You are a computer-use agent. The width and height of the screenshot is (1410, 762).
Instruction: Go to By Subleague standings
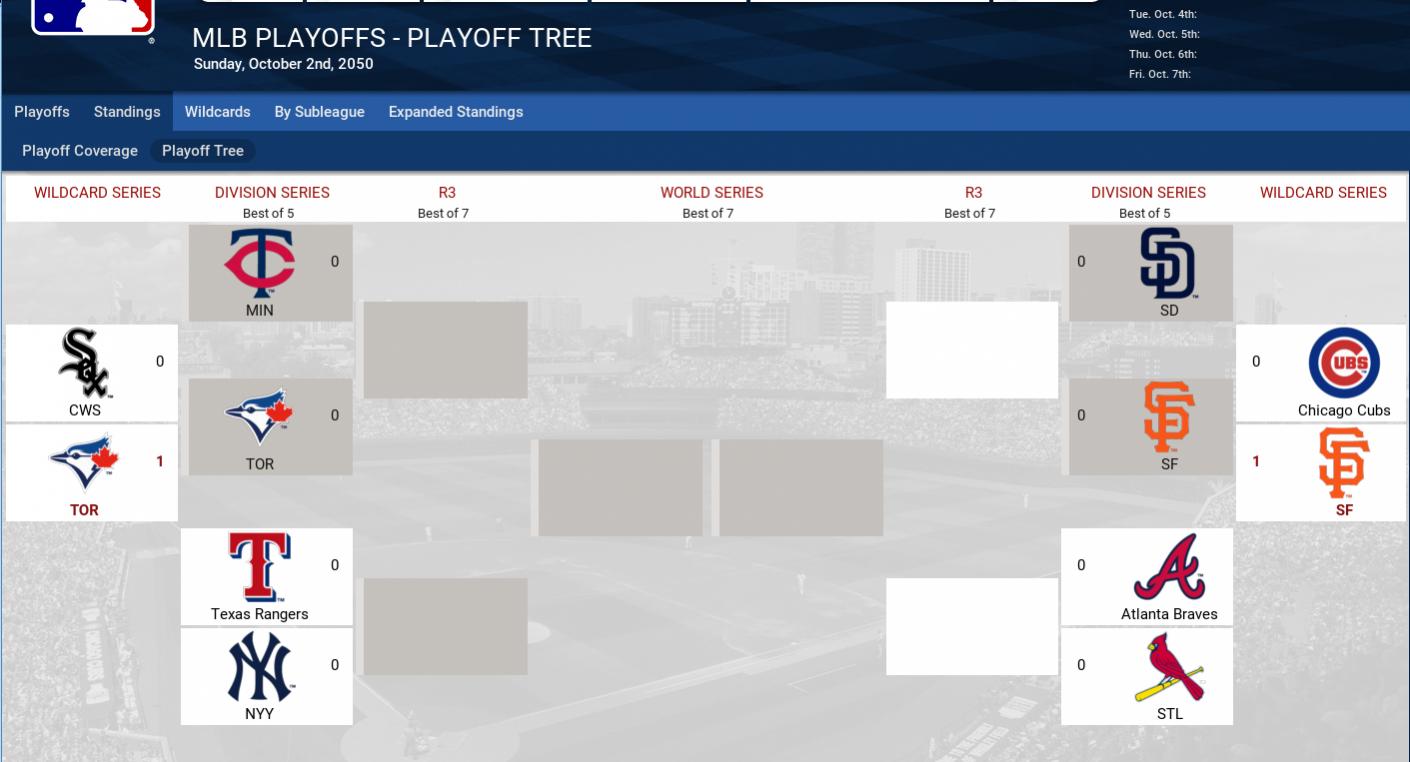[x=319, y=112]
